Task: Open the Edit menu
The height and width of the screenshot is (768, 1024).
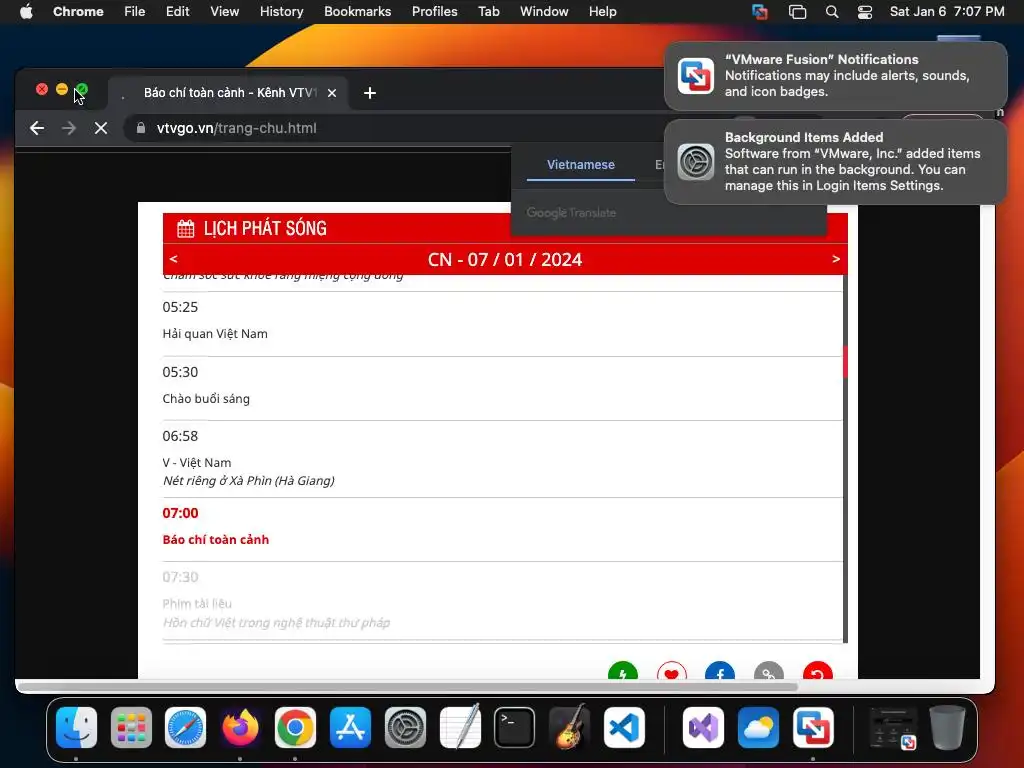Action: pyautogui.click(x=177, y=11)
